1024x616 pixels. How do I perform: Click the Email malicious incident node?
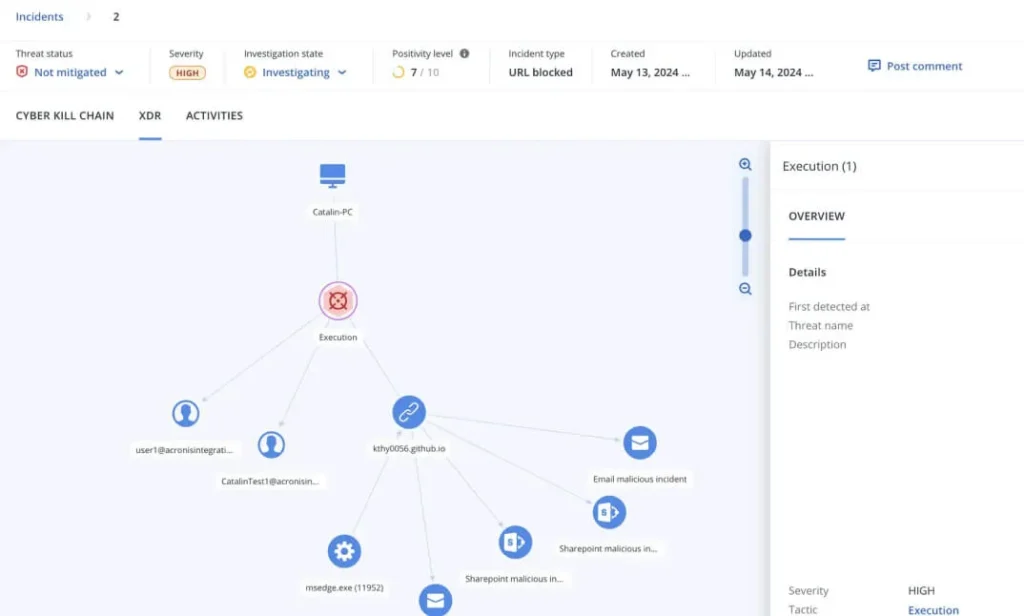[640, 443]
